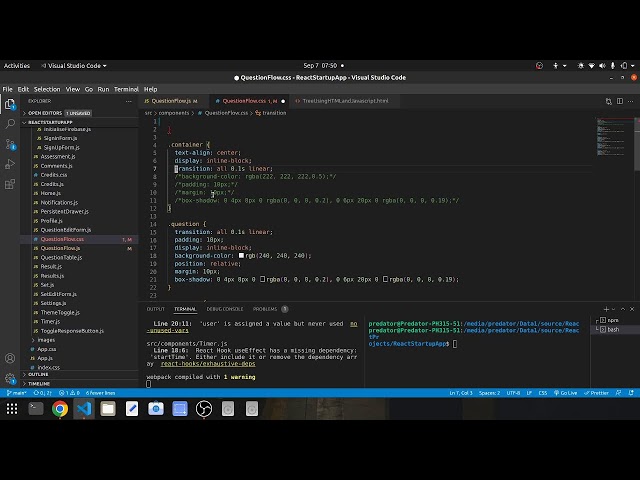Open editor more actions ellipsis

(x=631, y=101)
